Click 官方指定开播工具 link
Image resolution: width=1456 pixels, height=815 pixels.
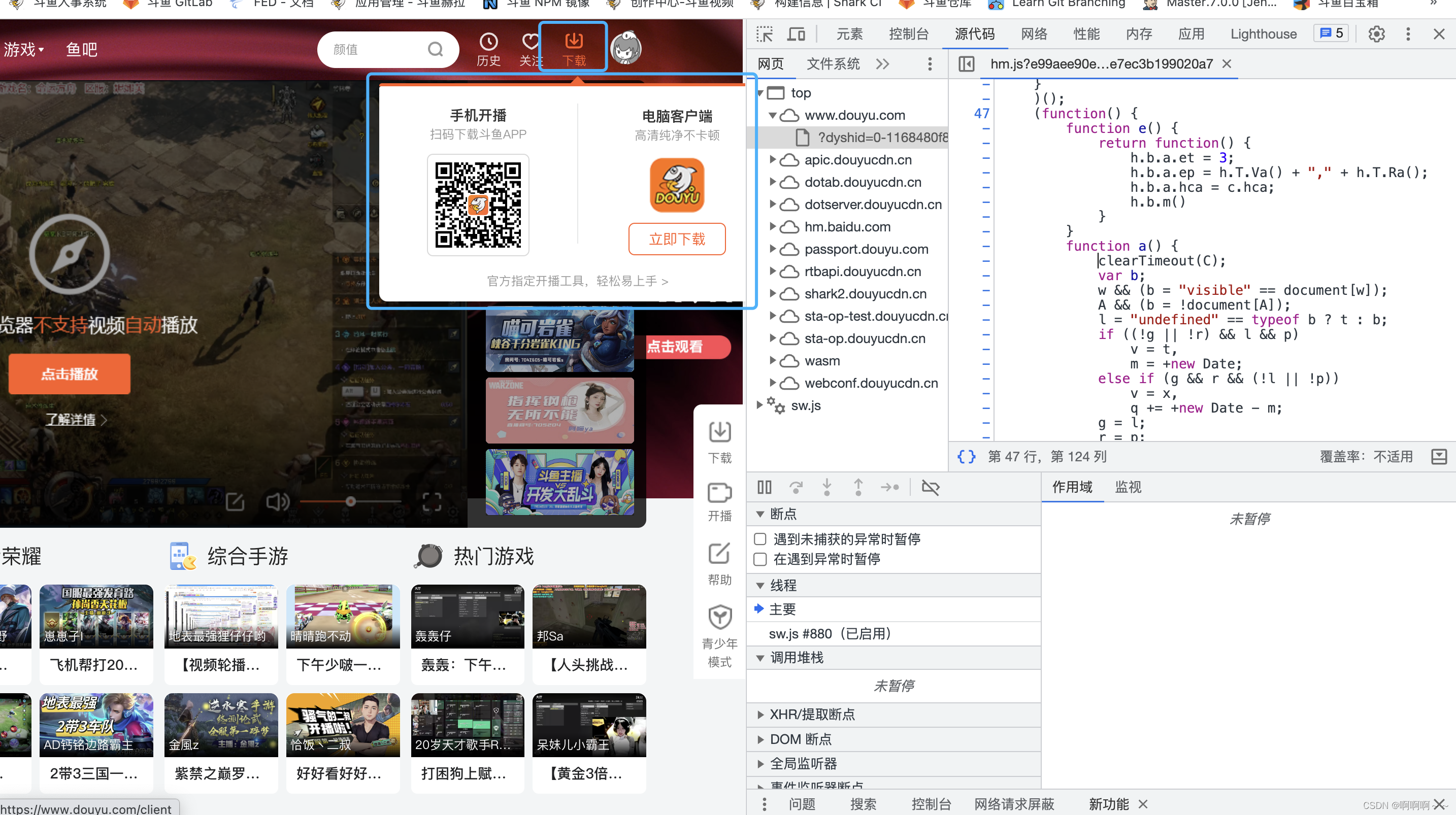click(x=578, y=281)
